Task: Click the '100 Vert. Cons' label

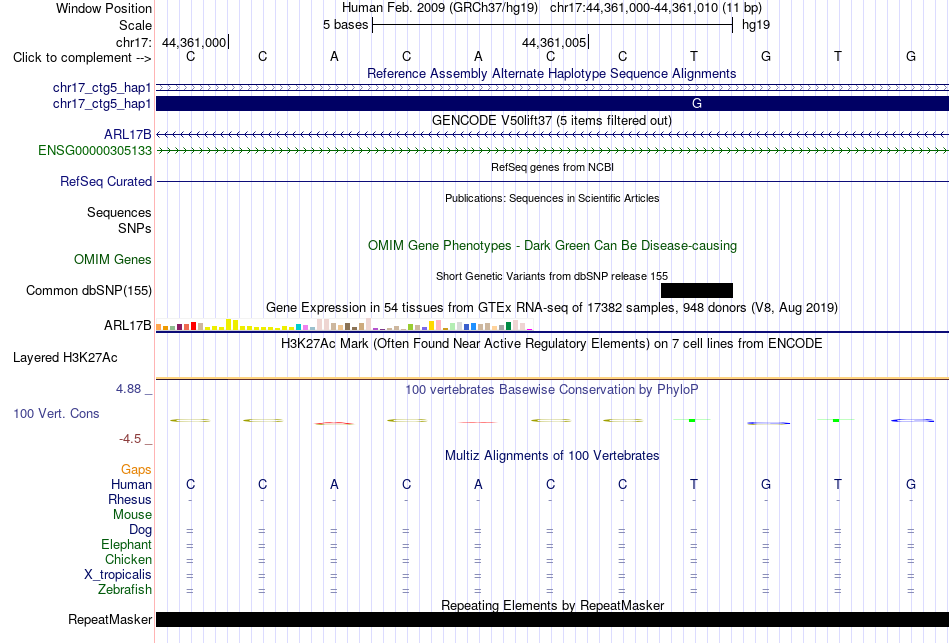Action: point(56,413)
